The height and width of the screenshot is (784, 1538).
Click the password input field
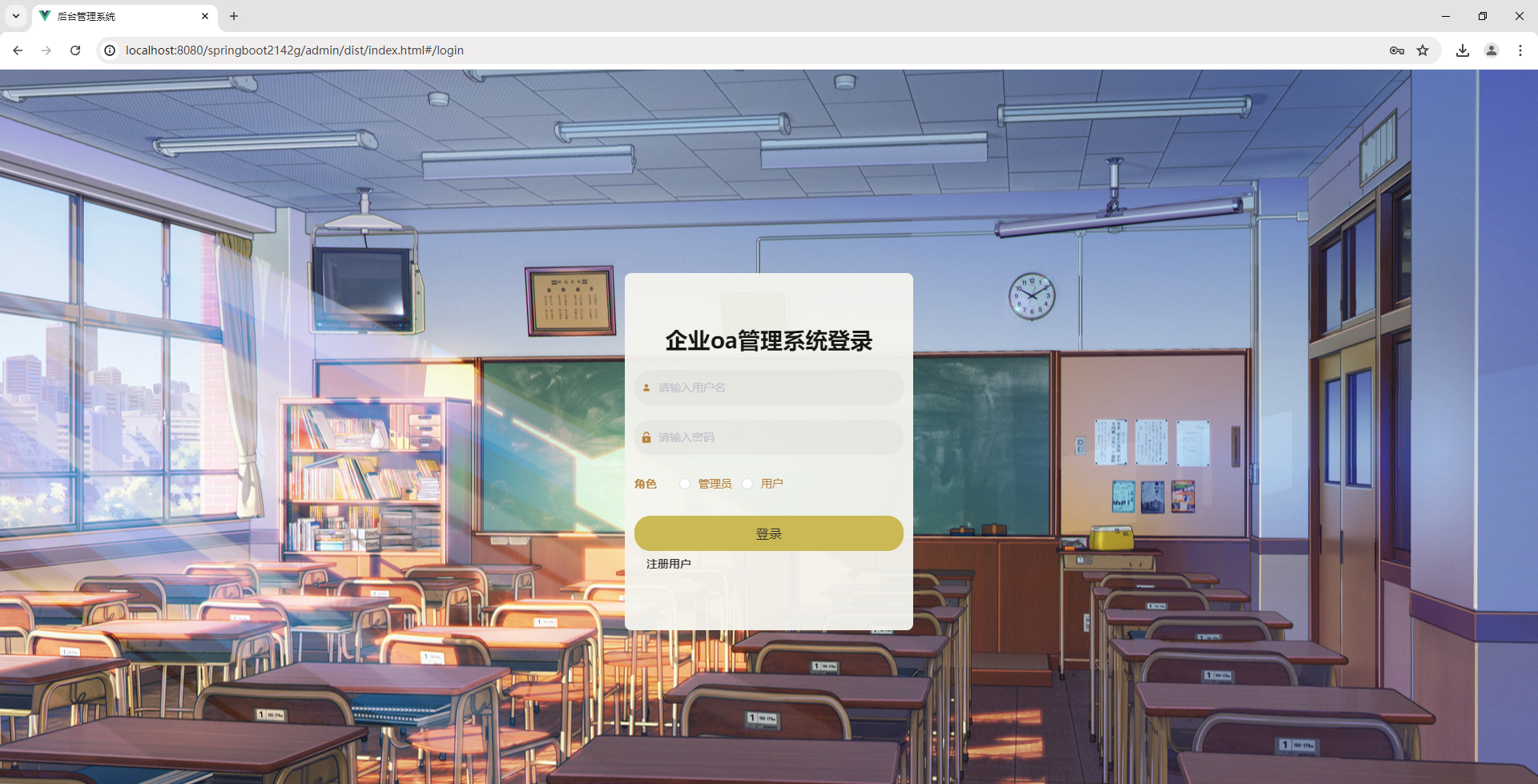767,436
